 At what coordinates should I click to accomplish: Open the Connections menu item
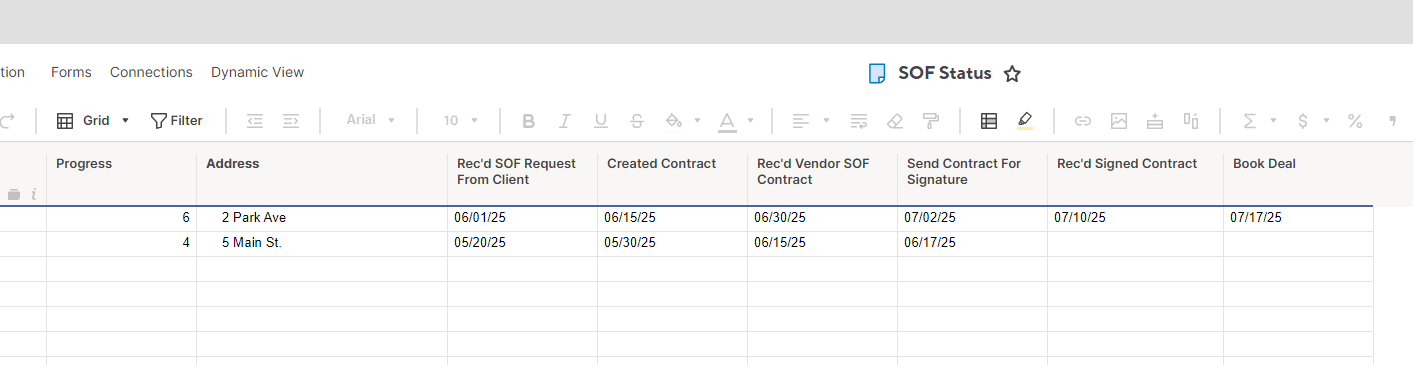click(x=151, y=72)
